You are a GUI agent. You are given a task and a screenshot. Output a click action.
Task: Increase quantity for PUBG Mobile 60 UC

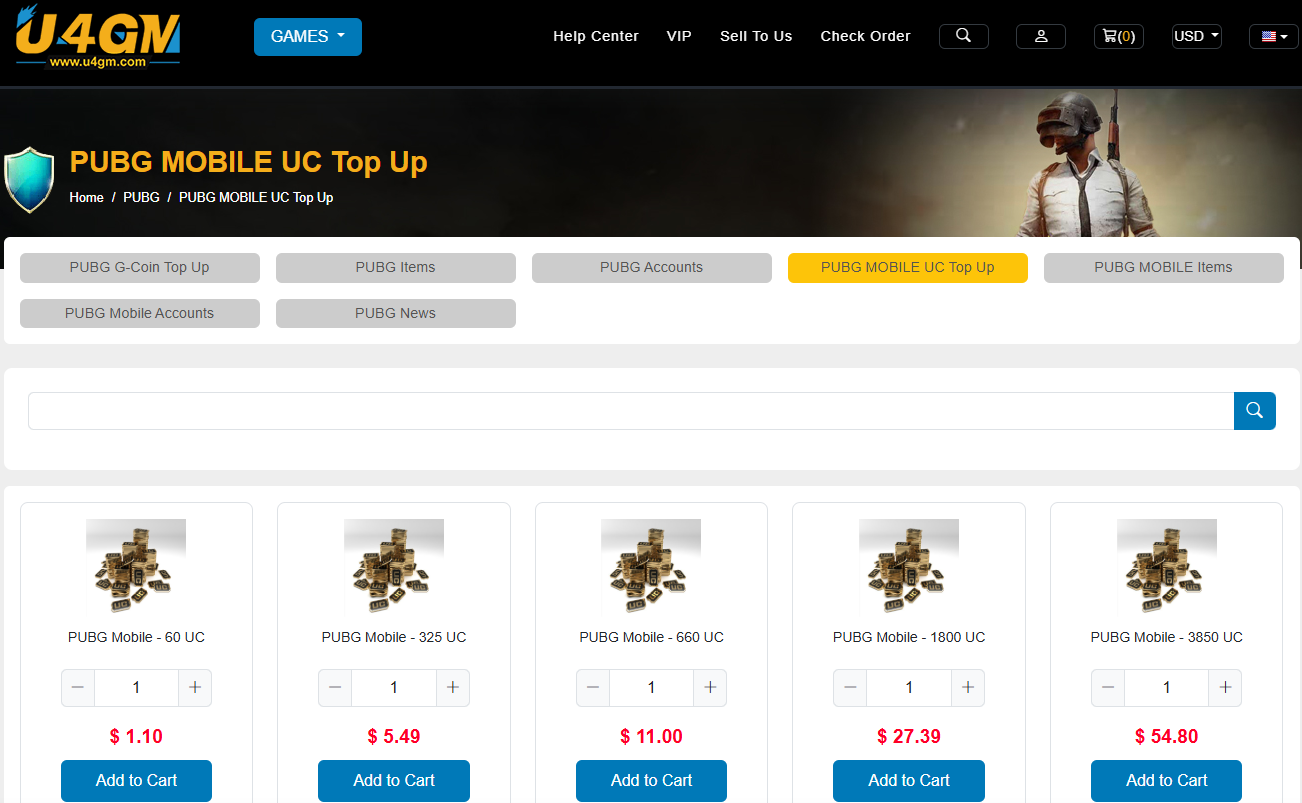(x=195, y=688)
